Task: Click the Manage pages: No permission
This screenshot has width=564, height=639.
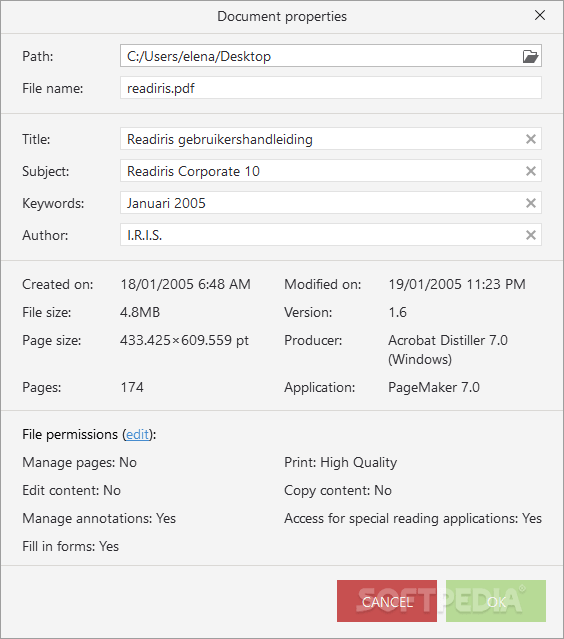Action: click(x=79, y=463)
